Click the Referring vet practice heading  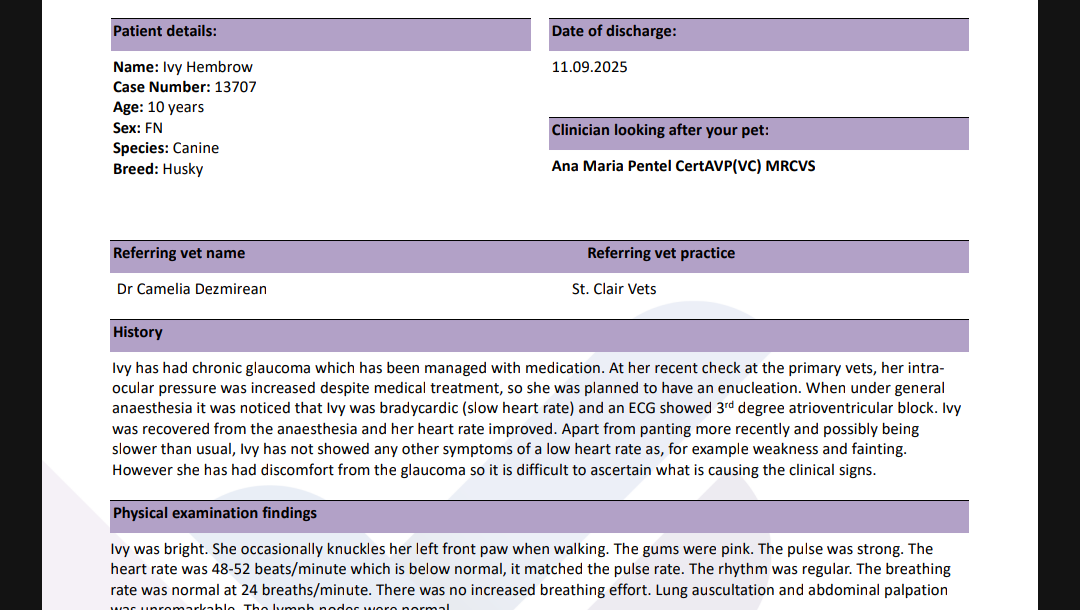pos(661,254)
